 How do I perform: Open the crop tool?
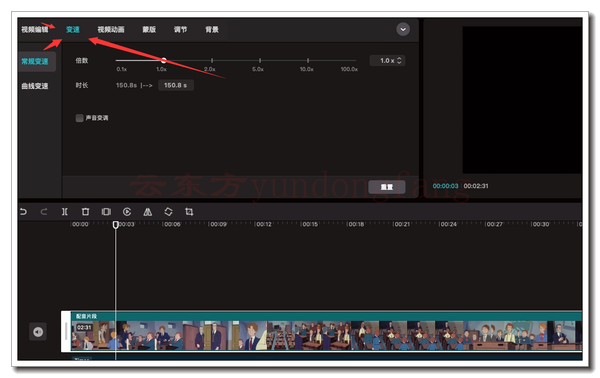[189, 212]
